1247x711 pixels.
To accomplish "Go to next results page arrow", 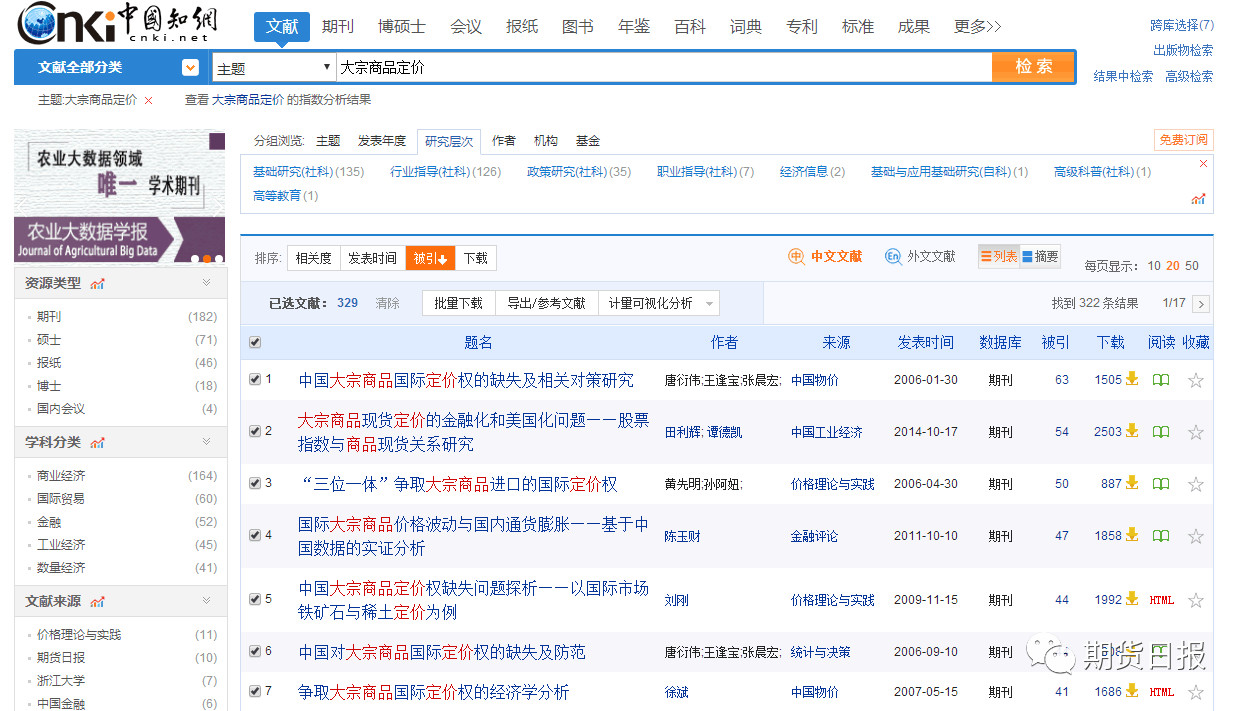I will [1201, 304].
